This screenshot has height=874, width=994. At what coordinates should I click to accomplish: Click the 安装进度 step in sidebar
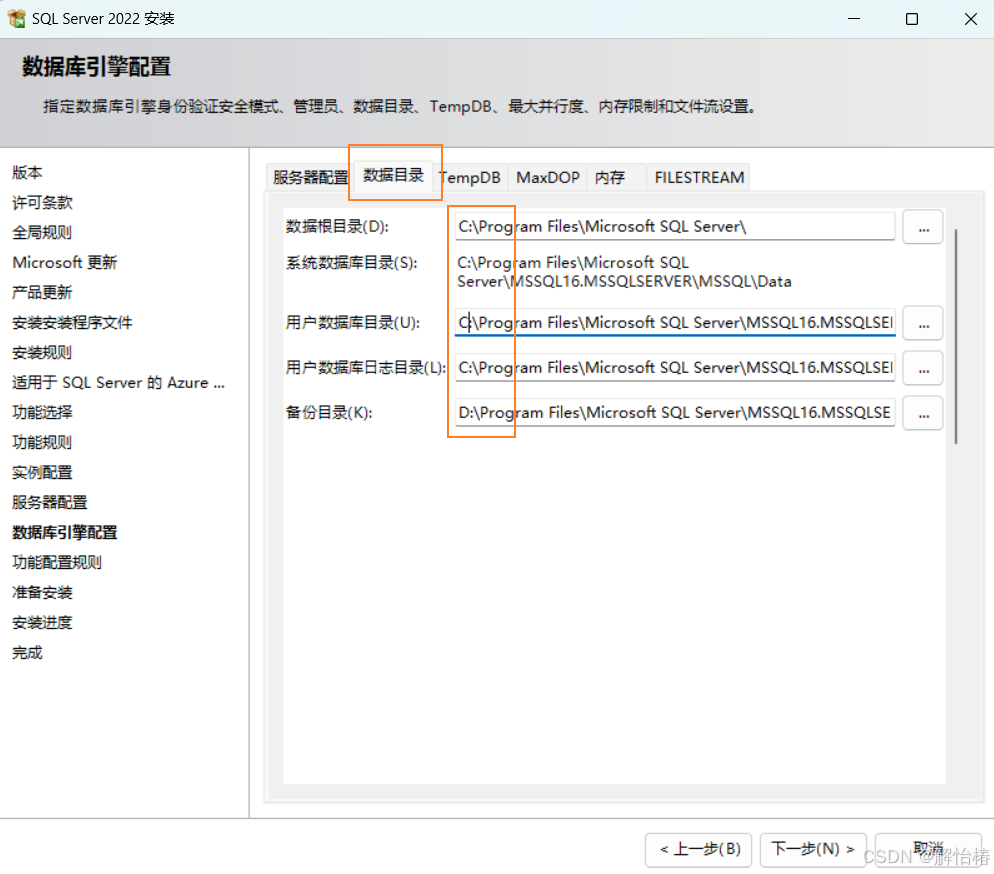click(42, 622)
